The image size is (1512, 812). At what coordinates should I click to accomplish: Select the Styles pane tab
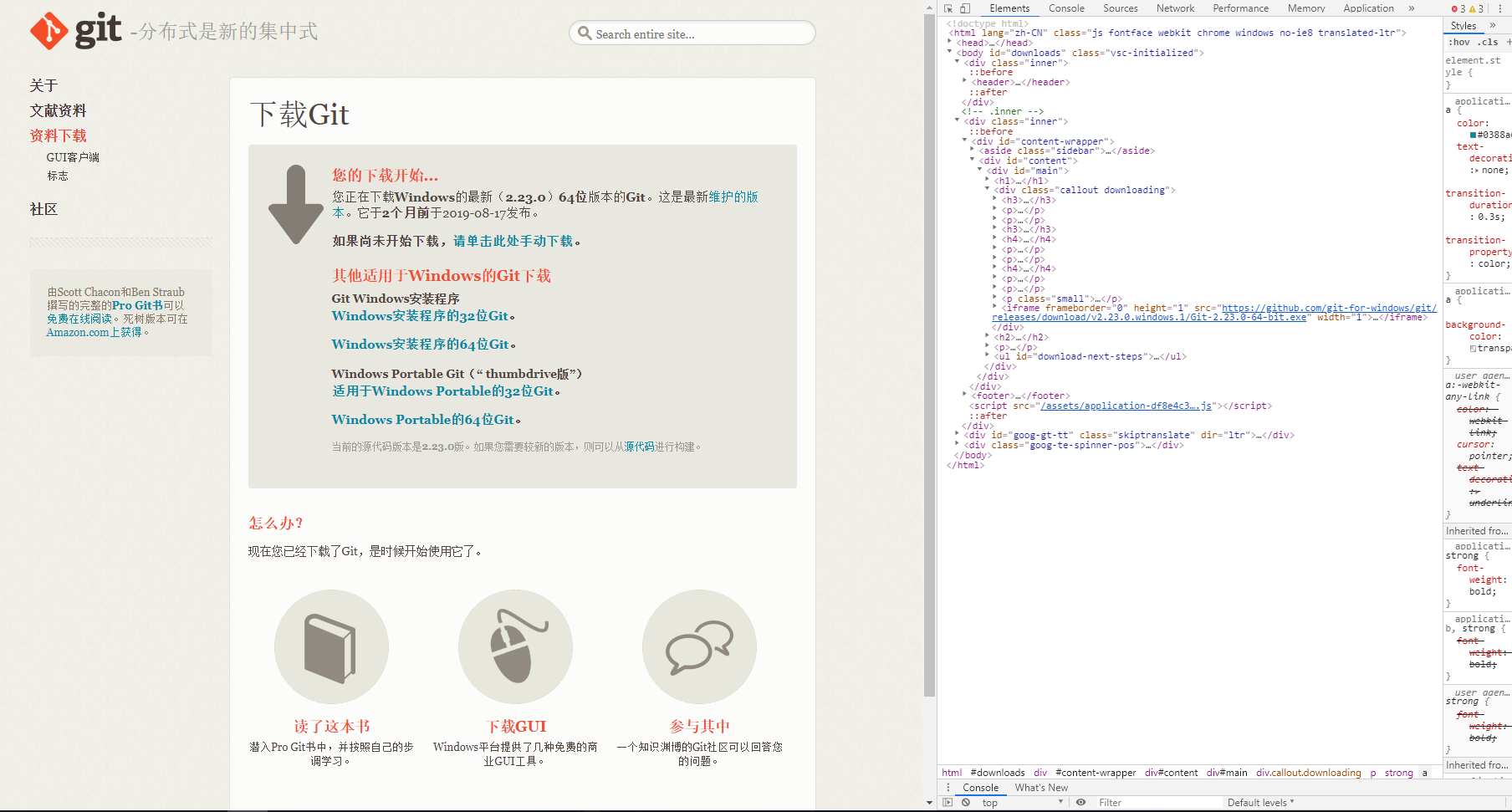tap(1463, 25)
